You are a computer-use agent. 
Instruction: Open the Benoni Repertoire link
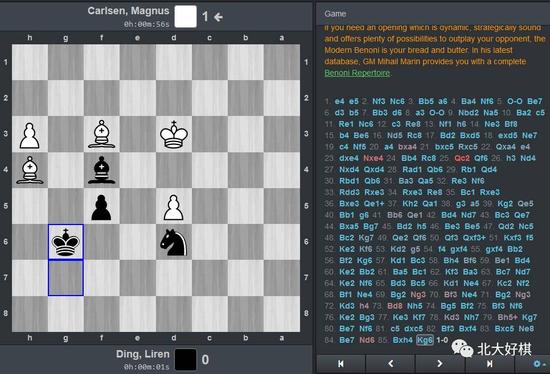pyautogui.click(x=357, y=73)
